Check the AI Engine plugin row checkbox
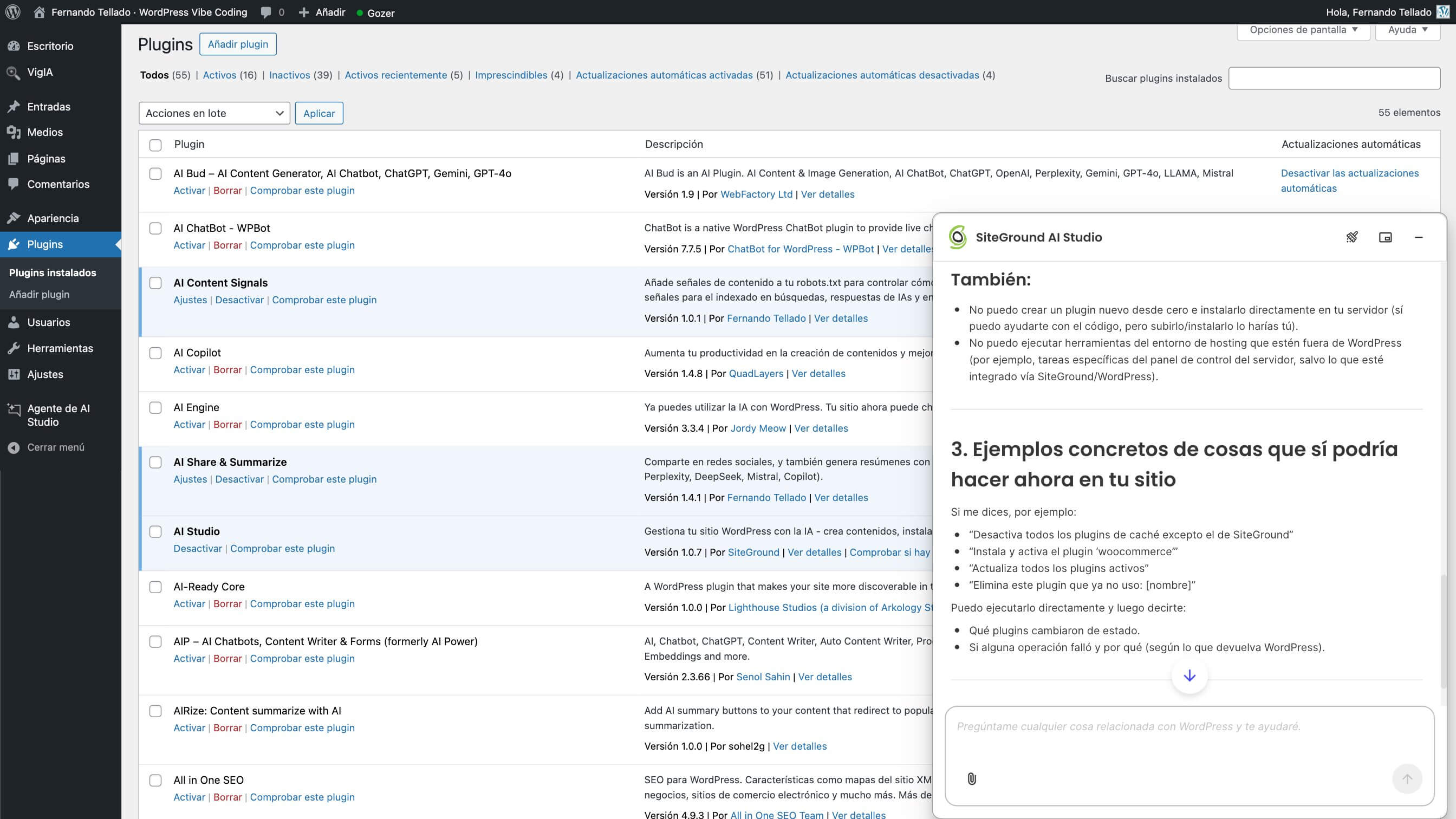The width and height of the screenshot is (1456, 819). pyautogui.click(x=155, y=407)
